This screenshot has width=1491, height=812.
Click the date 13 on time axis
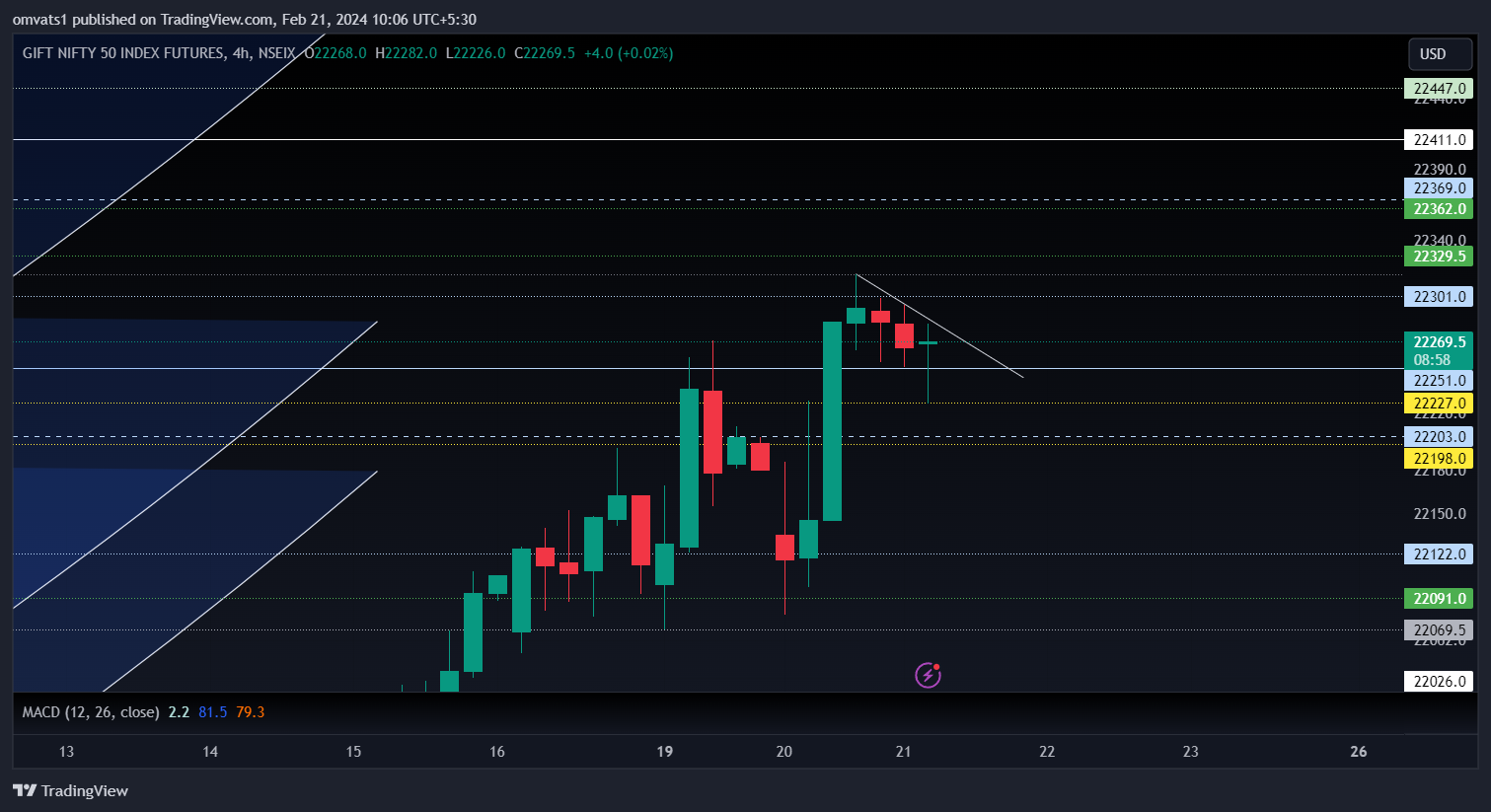click(x=66, y=752)
